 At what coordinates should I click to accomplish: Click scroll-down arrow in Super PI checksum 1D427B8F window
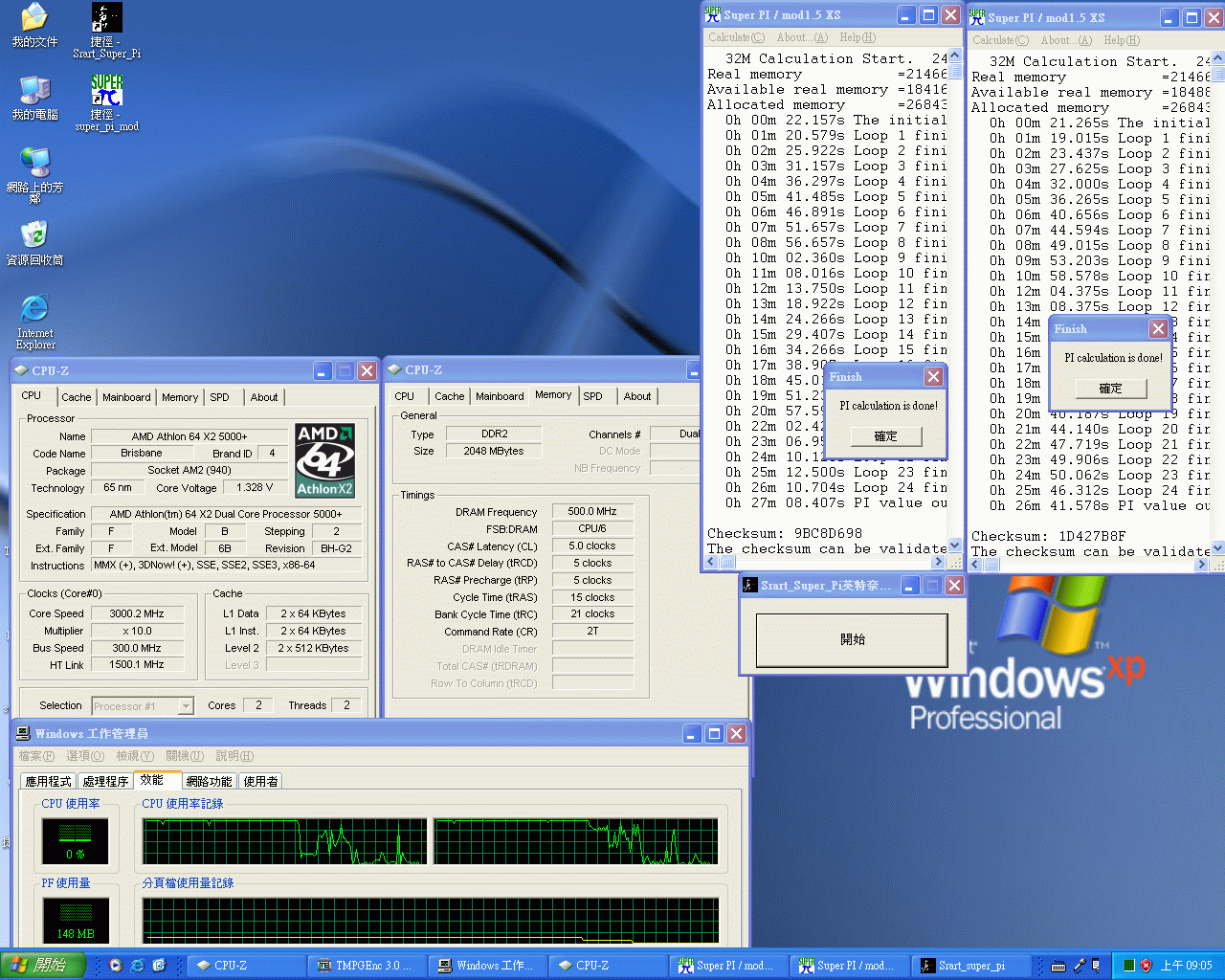pos(1217,548)
